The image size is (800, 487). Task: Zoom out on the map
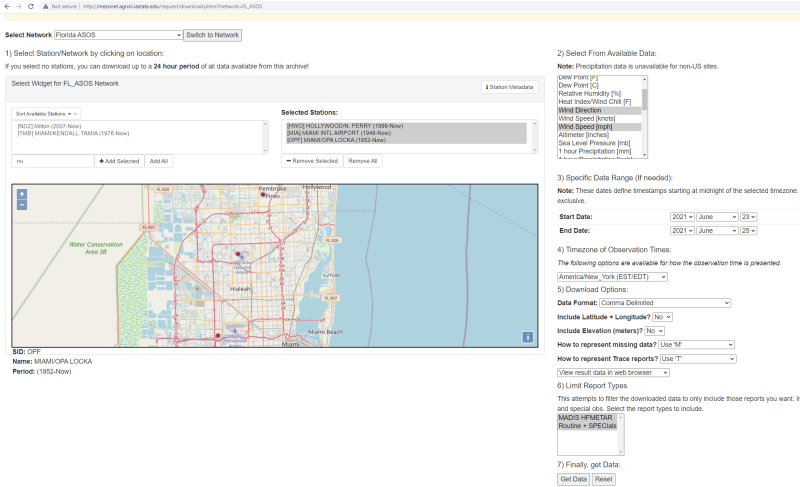22,205
